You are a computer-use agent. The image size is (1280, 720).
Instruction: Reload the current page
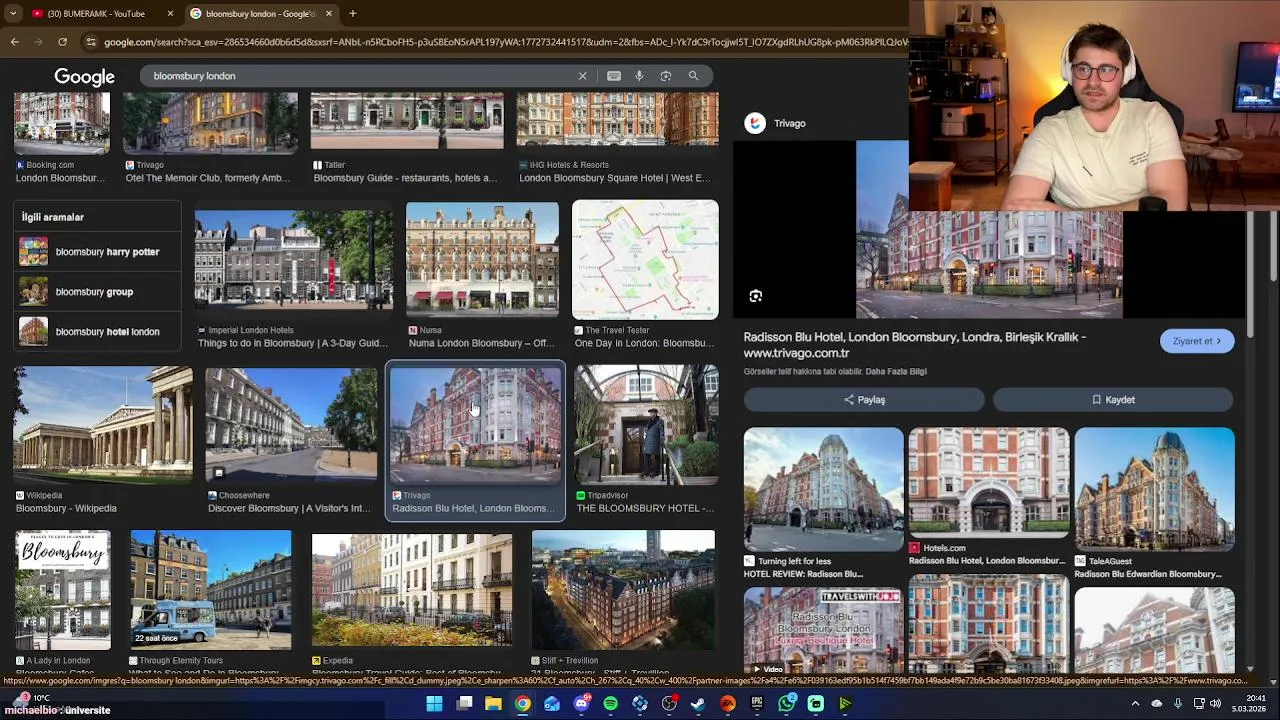point(62,42)
